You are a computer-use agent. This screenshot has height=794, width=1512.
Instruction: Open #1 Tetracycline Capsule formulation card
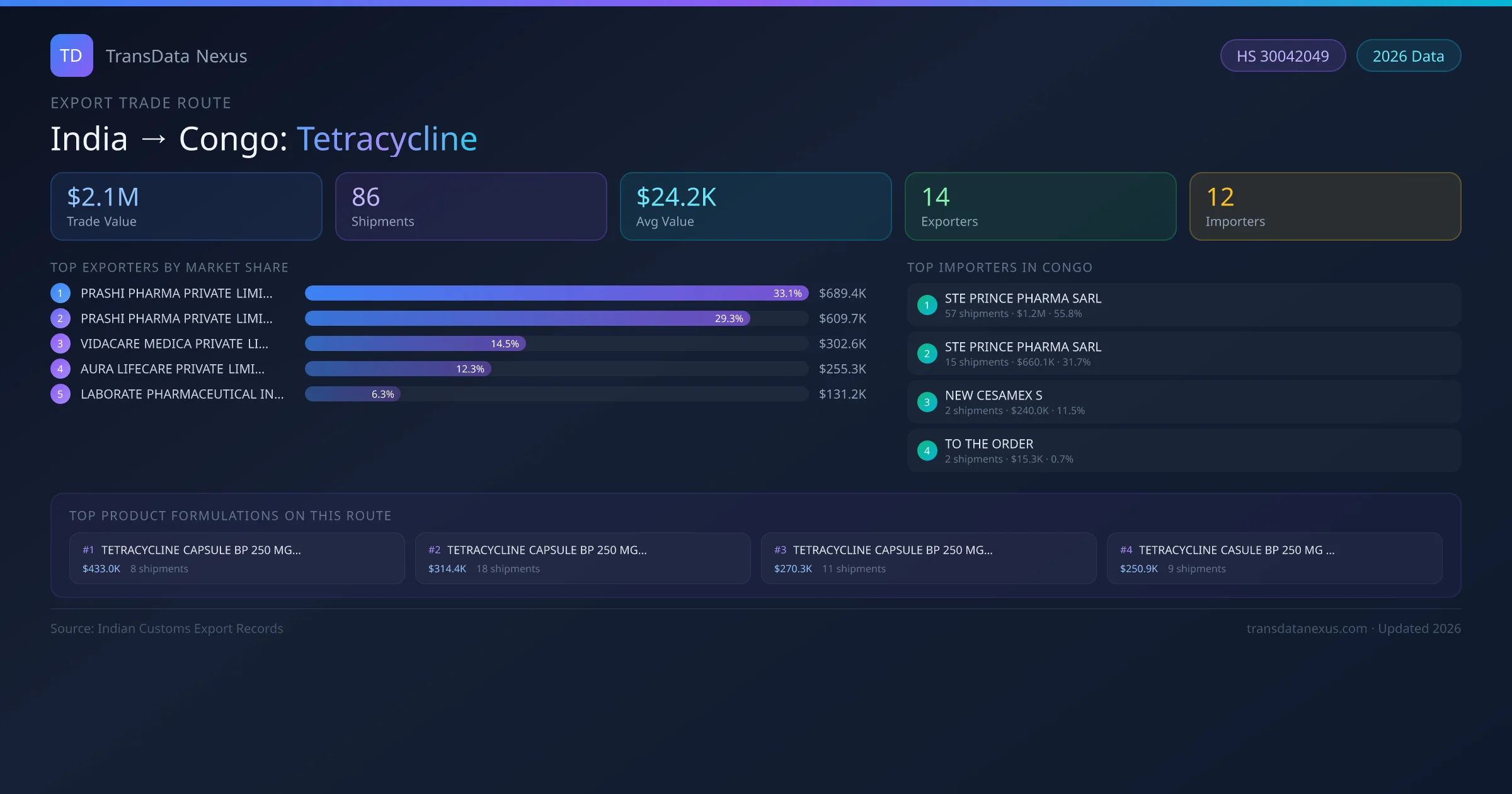(x=237, y=558)
